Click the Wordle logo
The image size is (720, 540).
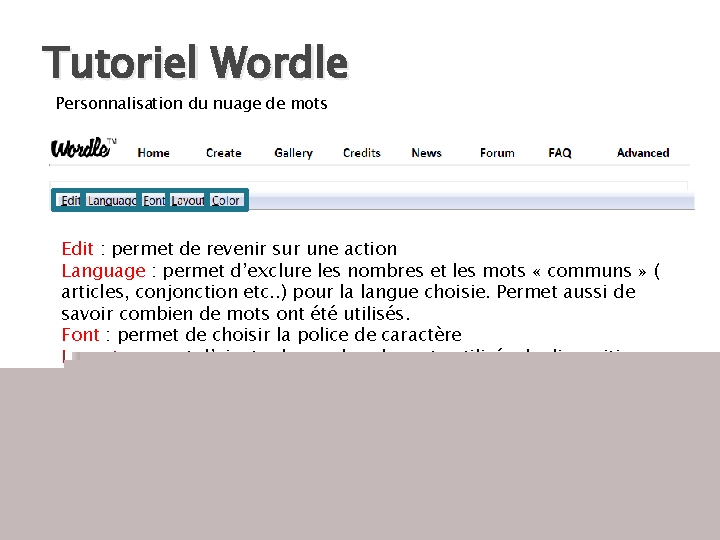83,148
